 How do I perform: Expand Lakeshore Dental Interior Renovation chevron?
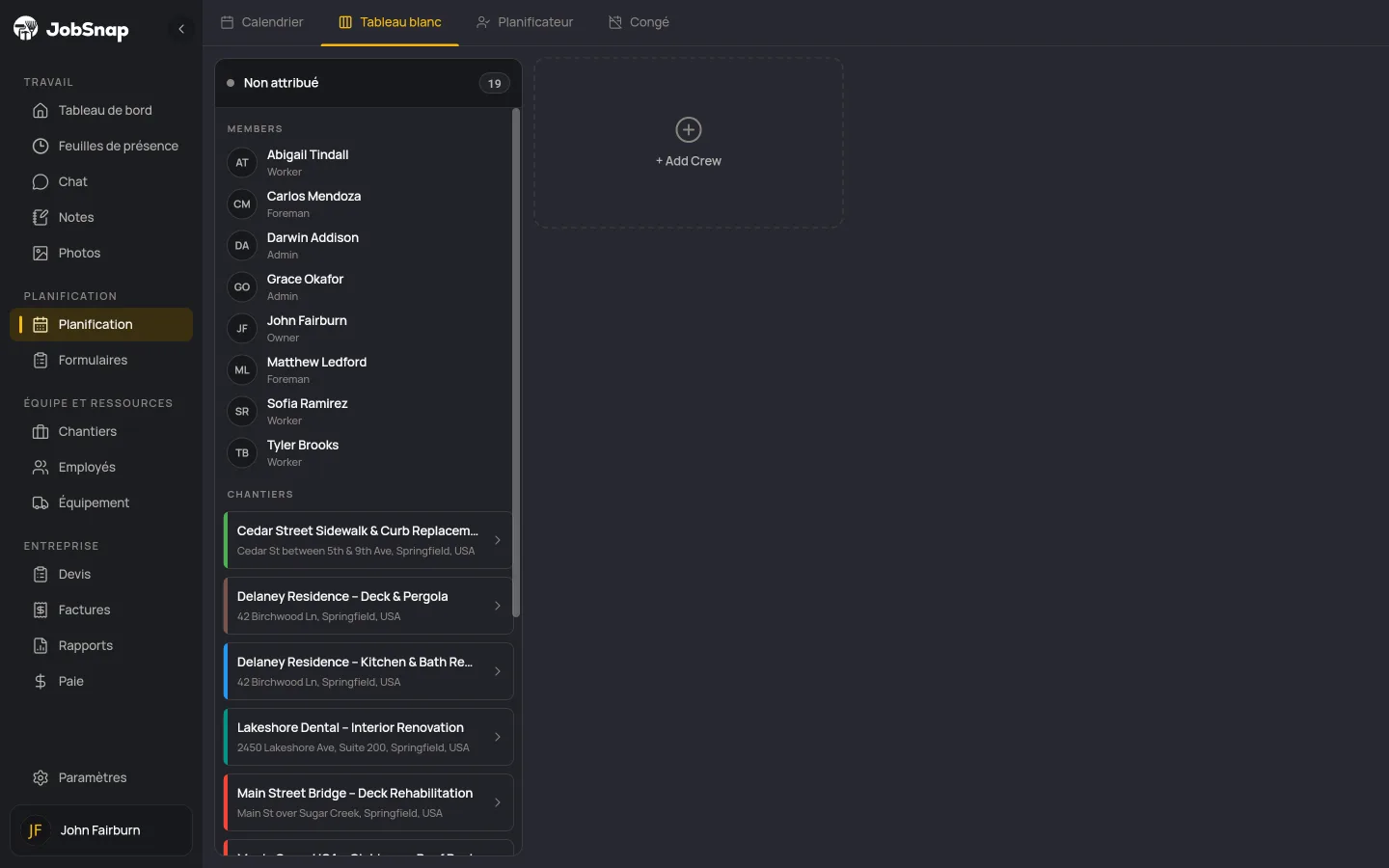(498, 737)
